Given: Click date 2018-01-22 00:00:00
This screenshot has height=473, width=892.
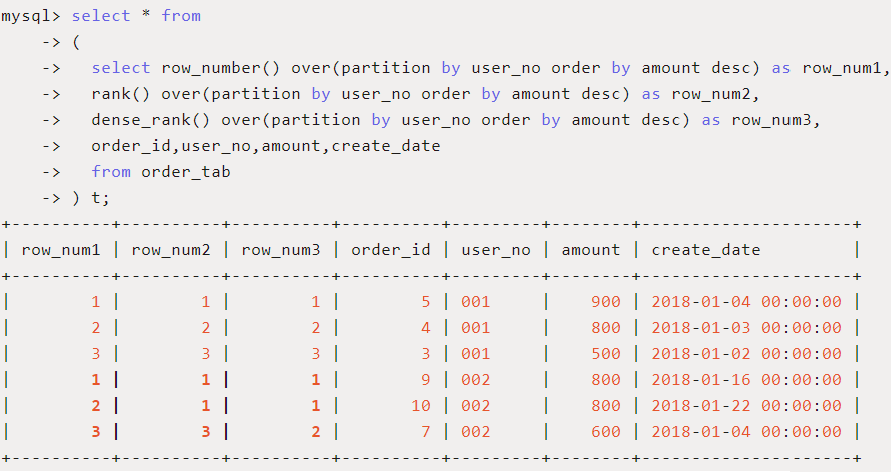Looking at the screenshot, I should click(746, 406).
